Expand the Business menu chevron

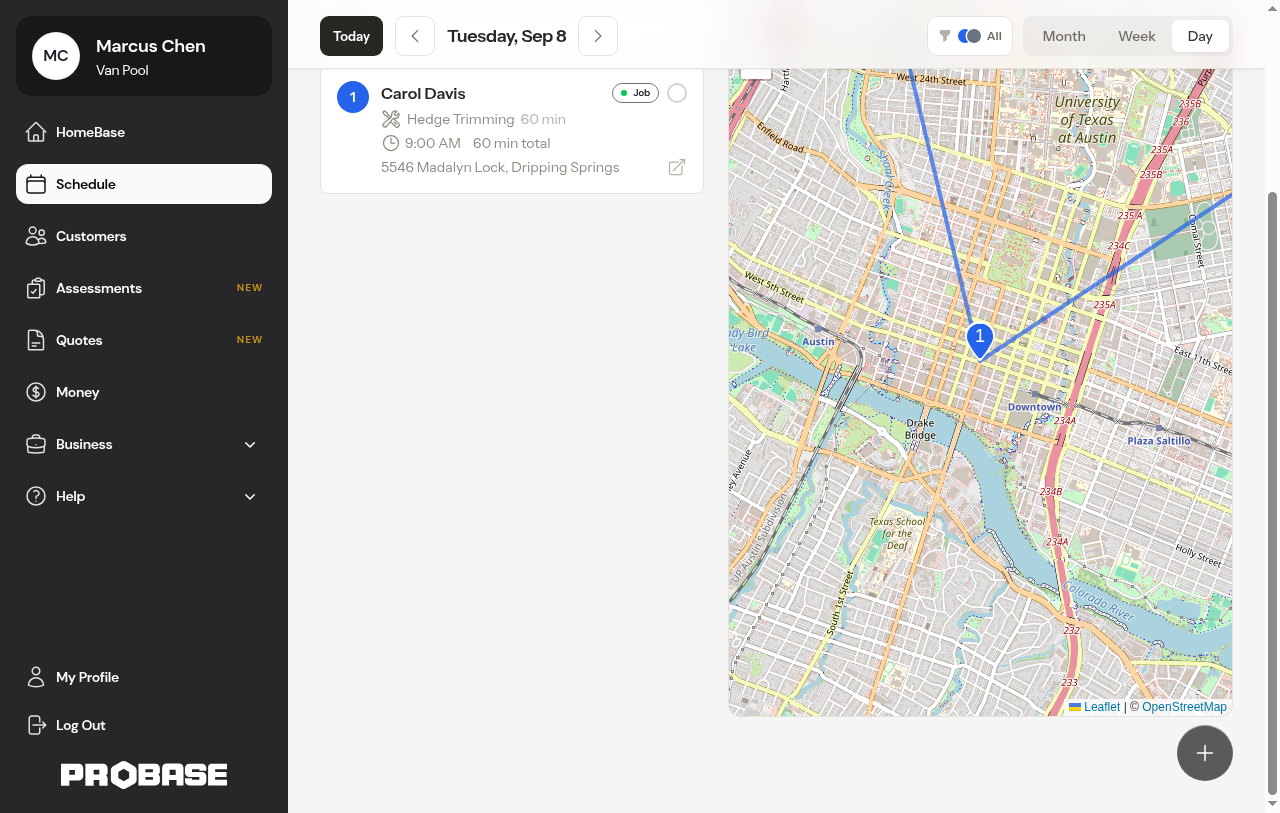point(250,444)
